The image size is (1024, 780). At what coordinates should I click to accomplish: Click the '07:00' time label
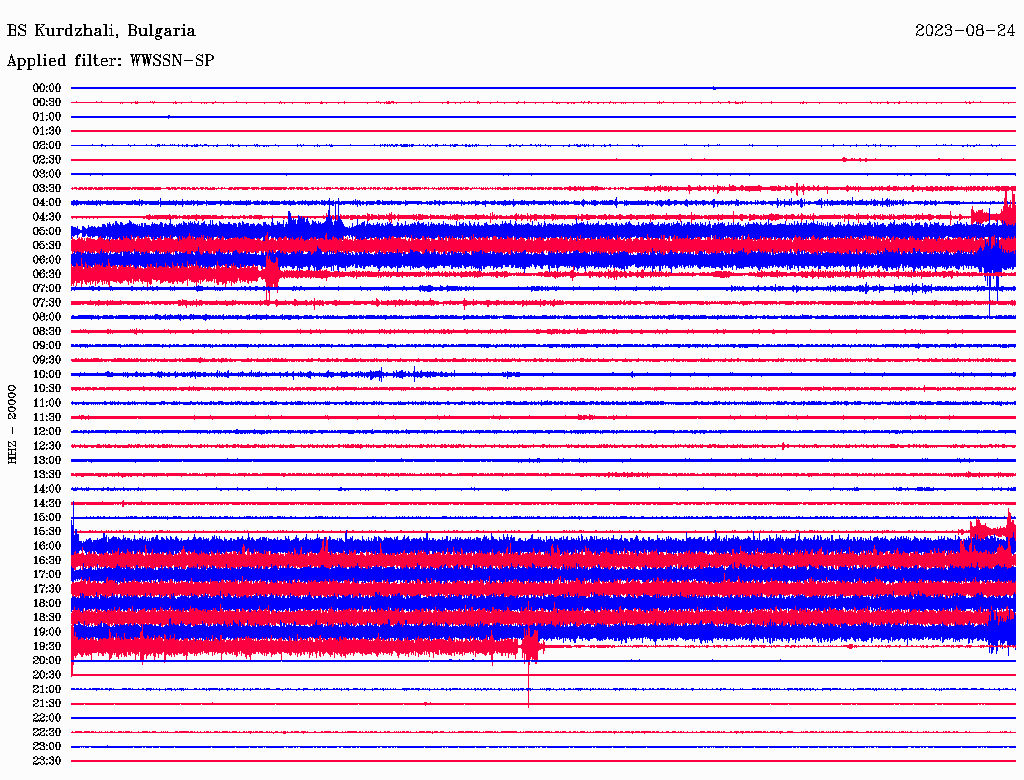click(x=47, y=288)
